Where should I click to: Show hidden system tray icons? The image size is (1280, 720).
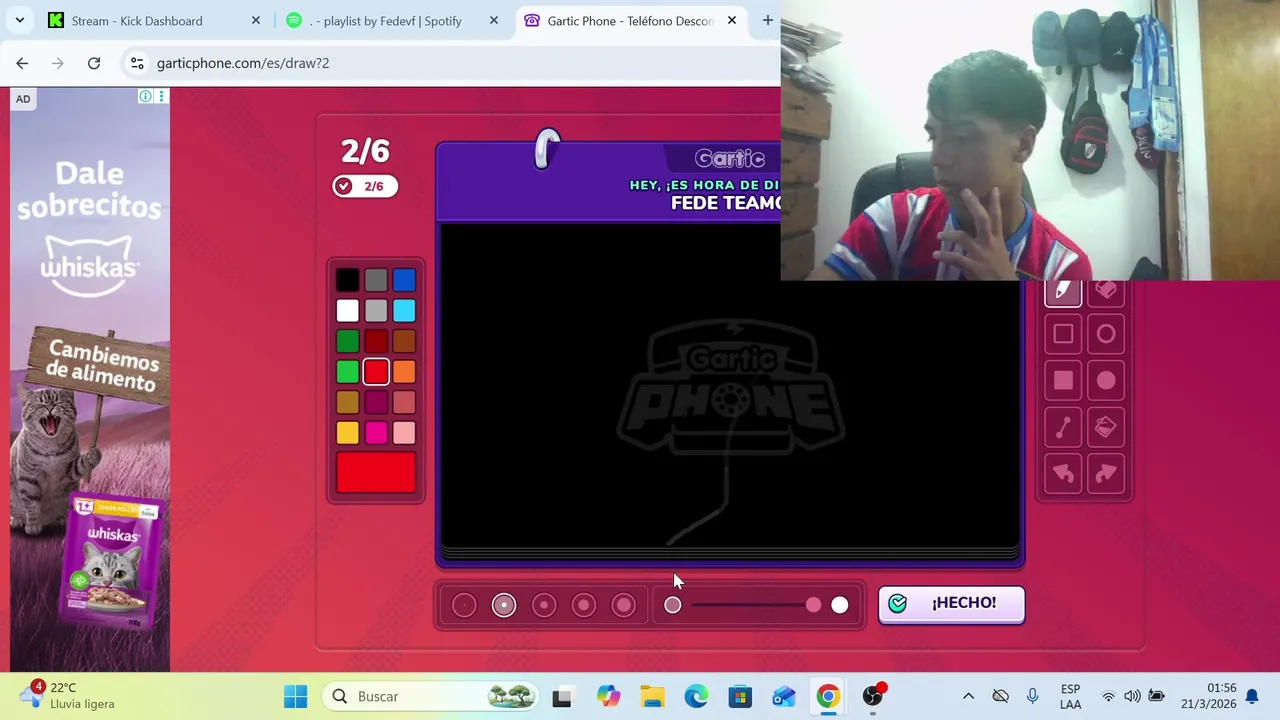pos(968,697)
